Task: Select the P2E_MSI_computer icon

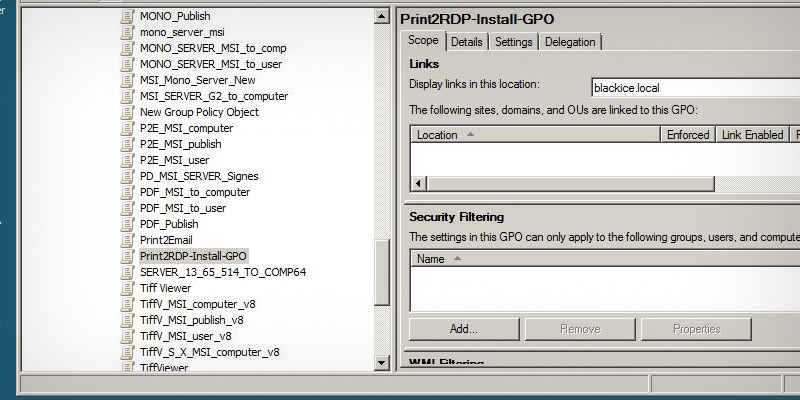Action: [x=127, y=128]
